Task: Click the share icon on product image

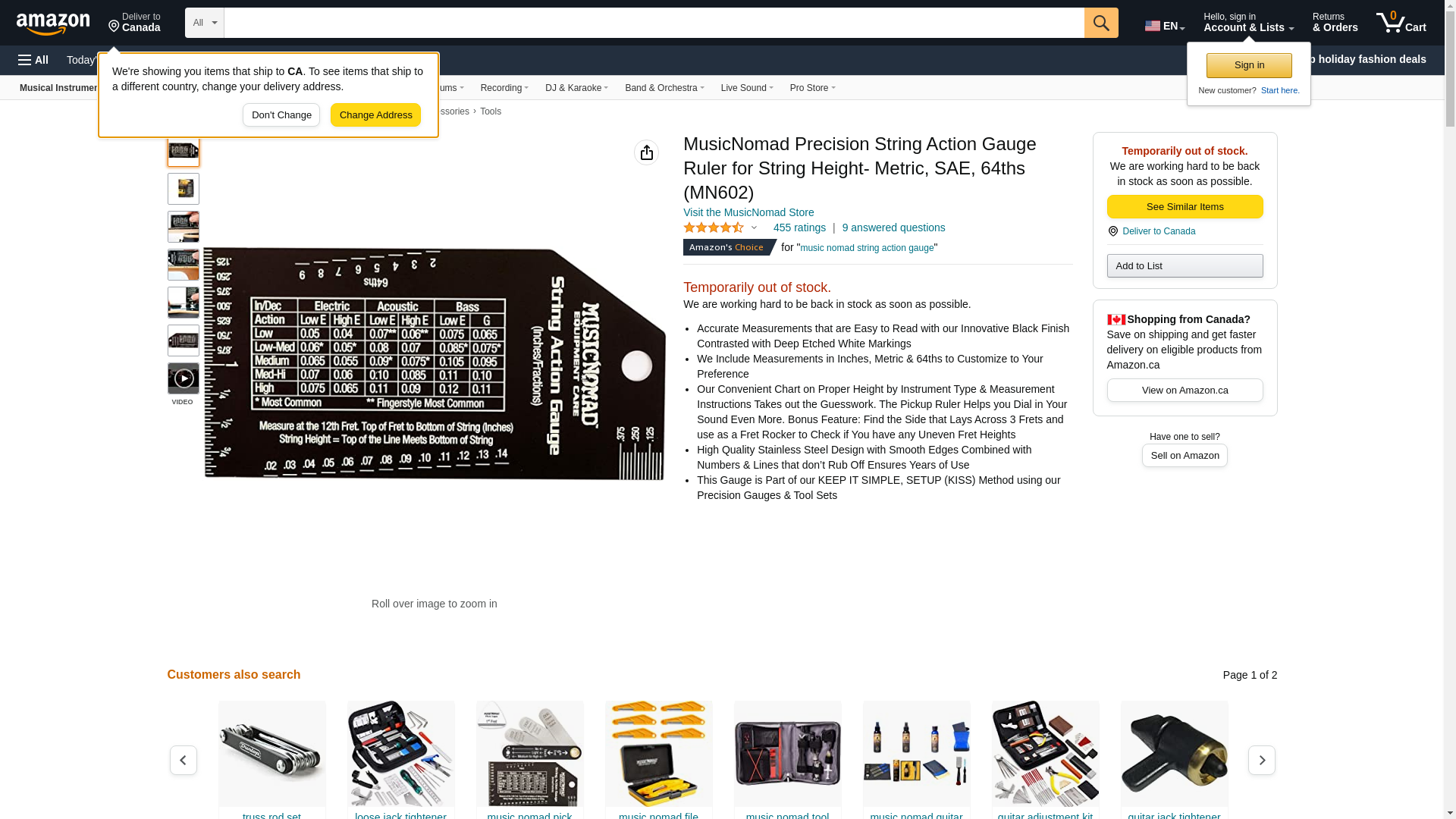Action: coord(647,152)
